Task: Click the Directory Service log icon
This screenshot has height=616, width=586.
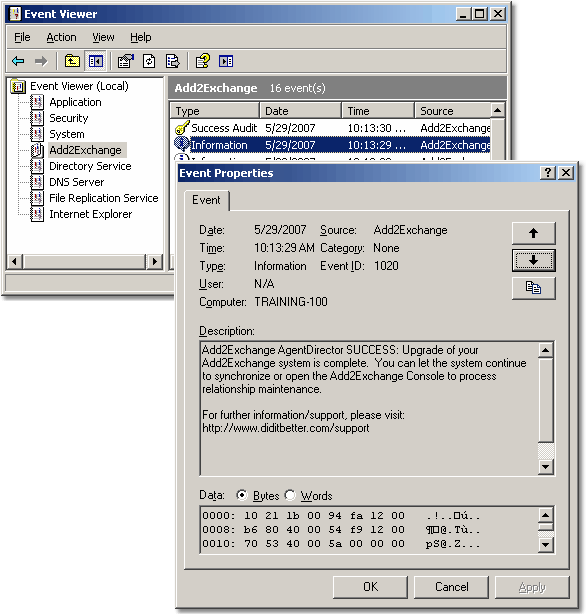Action: [x=37, y=166]
